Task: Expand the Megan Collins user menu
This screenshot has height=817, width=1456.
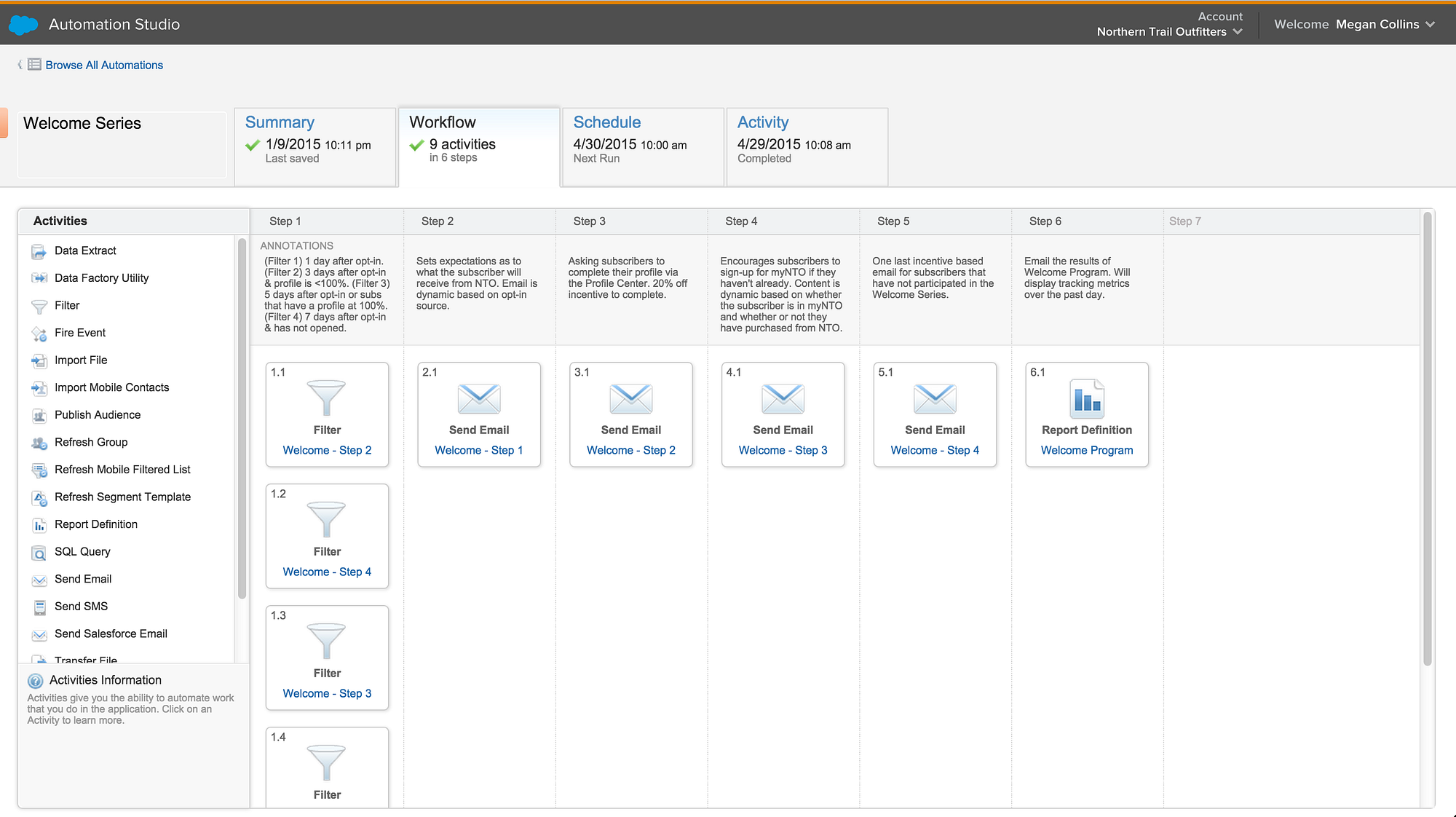Action: click(1430, 25)
